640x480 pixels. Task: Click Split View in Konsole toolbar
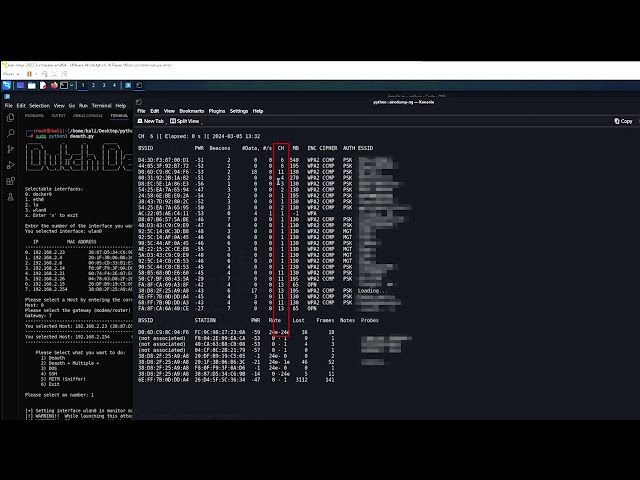tap(185, 121)
